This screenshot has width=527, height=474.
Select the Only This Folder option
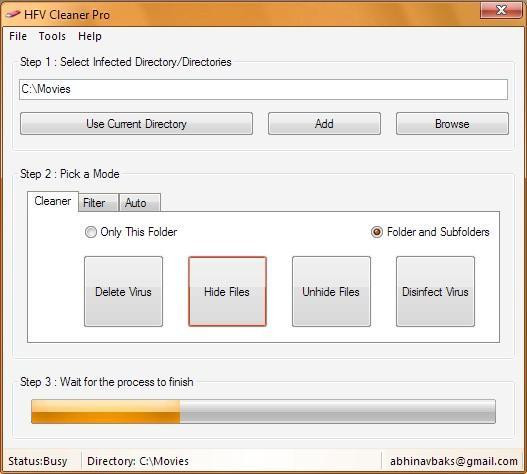131,232
